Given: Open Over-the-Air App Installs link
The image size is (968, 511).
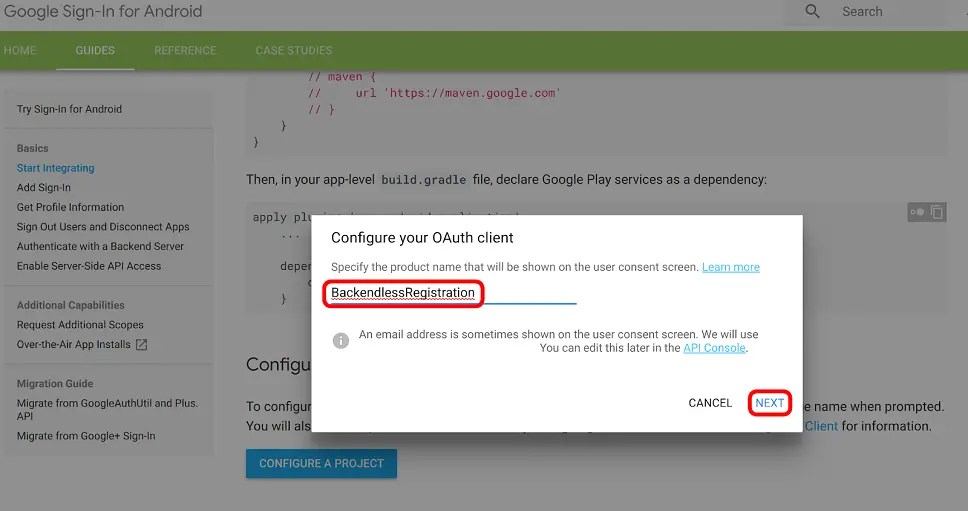Looking at the screenshot, I should (x=73, y=344).
